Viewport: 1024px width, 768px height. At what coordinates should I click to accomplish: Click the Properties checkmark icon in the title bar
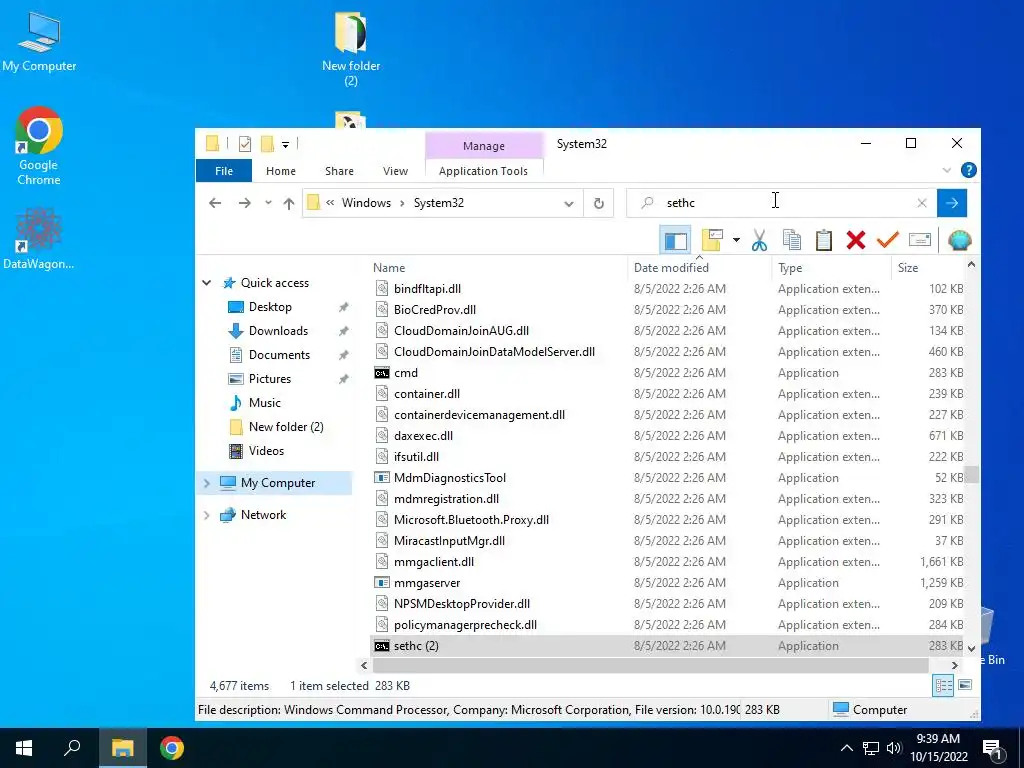coord(245,144)
